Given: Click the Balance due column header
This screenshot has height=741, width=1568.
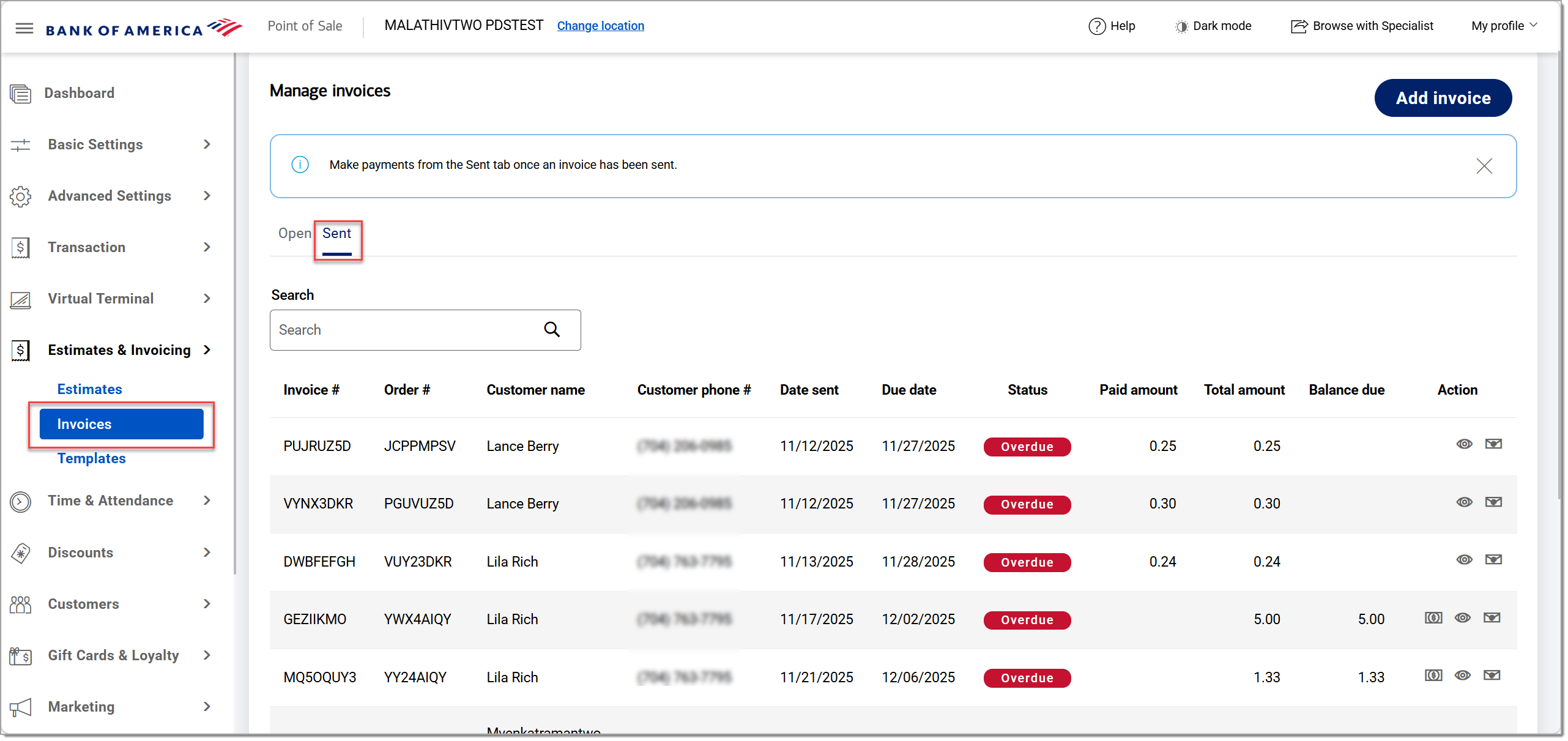Looking at the screenshot, I should pos(1346,390).
